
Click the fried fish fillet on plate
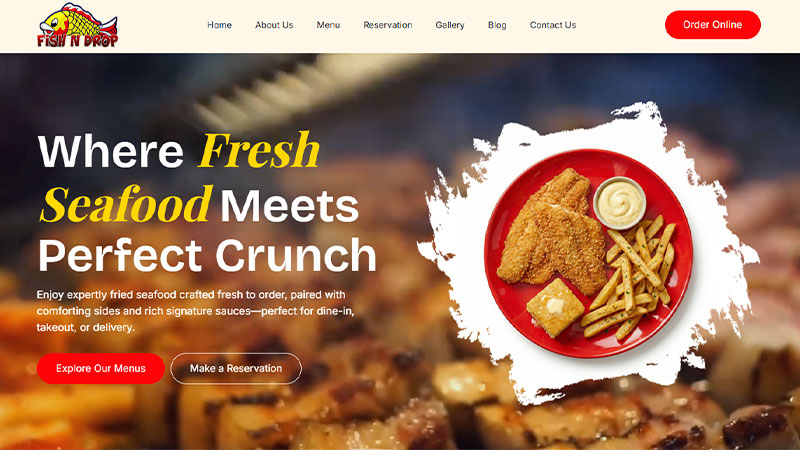(553, 232)
